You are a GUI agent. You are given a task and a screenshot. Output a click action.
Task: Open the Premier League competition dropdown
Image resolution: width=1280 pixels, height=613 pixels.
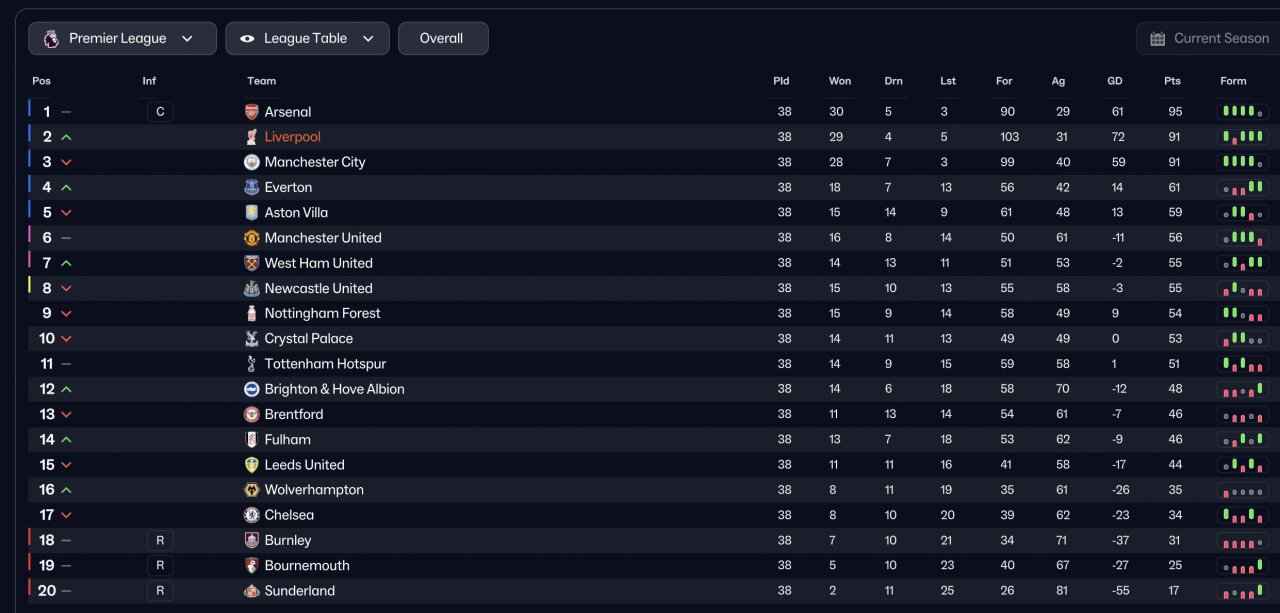pyautogui.click(x=122, y=39)
